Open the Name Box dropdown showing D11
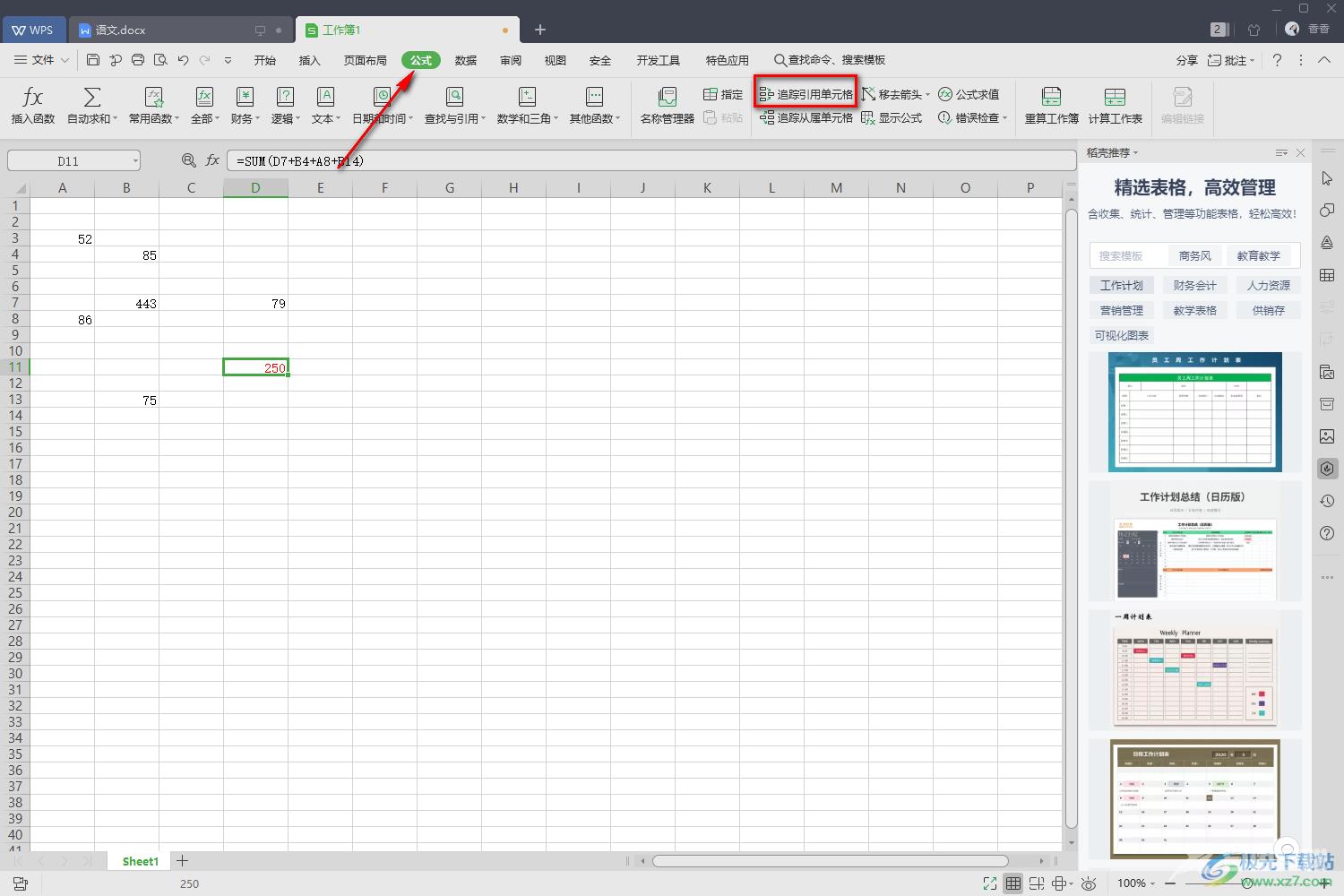Viewport: 1344px width, 896px height. (135, 161)
